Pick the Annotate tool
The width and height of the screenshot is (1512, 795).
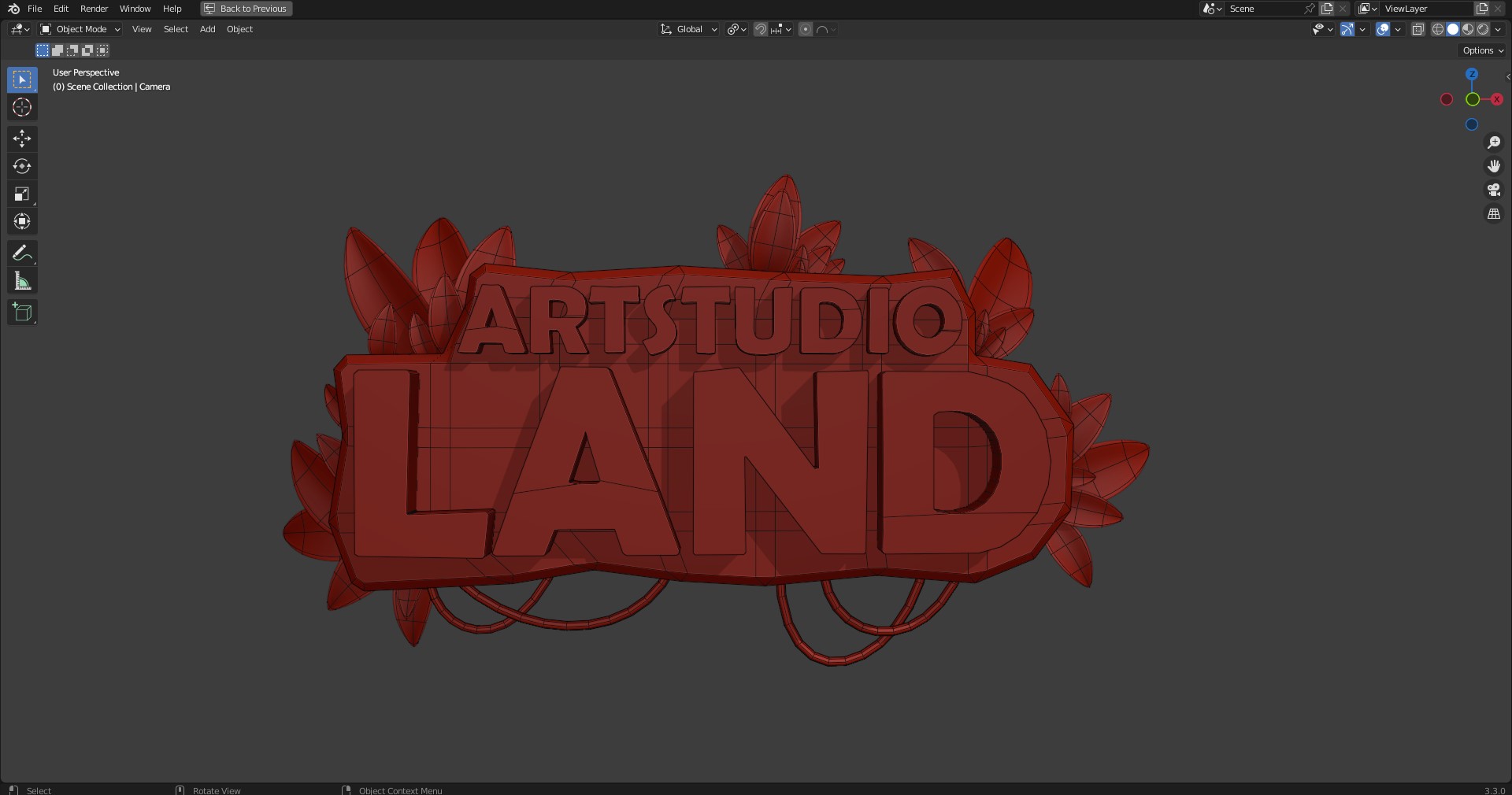[x=21, y=253]
